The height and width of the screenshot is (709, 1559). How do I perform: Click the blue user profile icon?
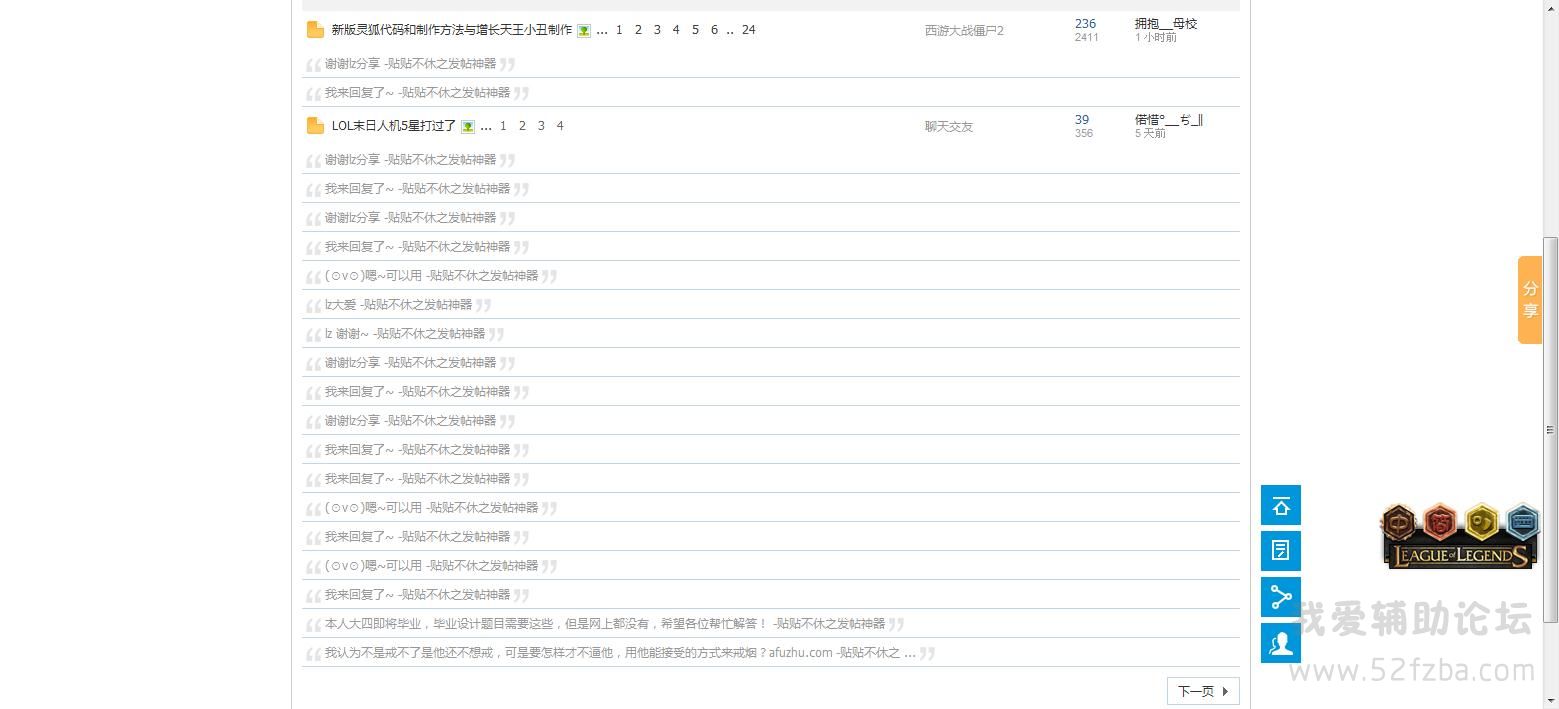coord(1281,643)
